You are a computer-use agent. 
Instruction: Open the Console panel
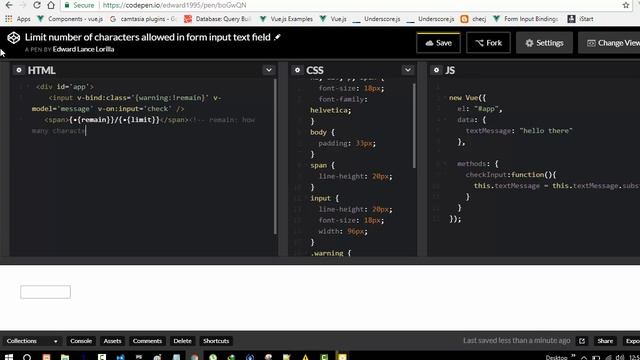[81, 341]
